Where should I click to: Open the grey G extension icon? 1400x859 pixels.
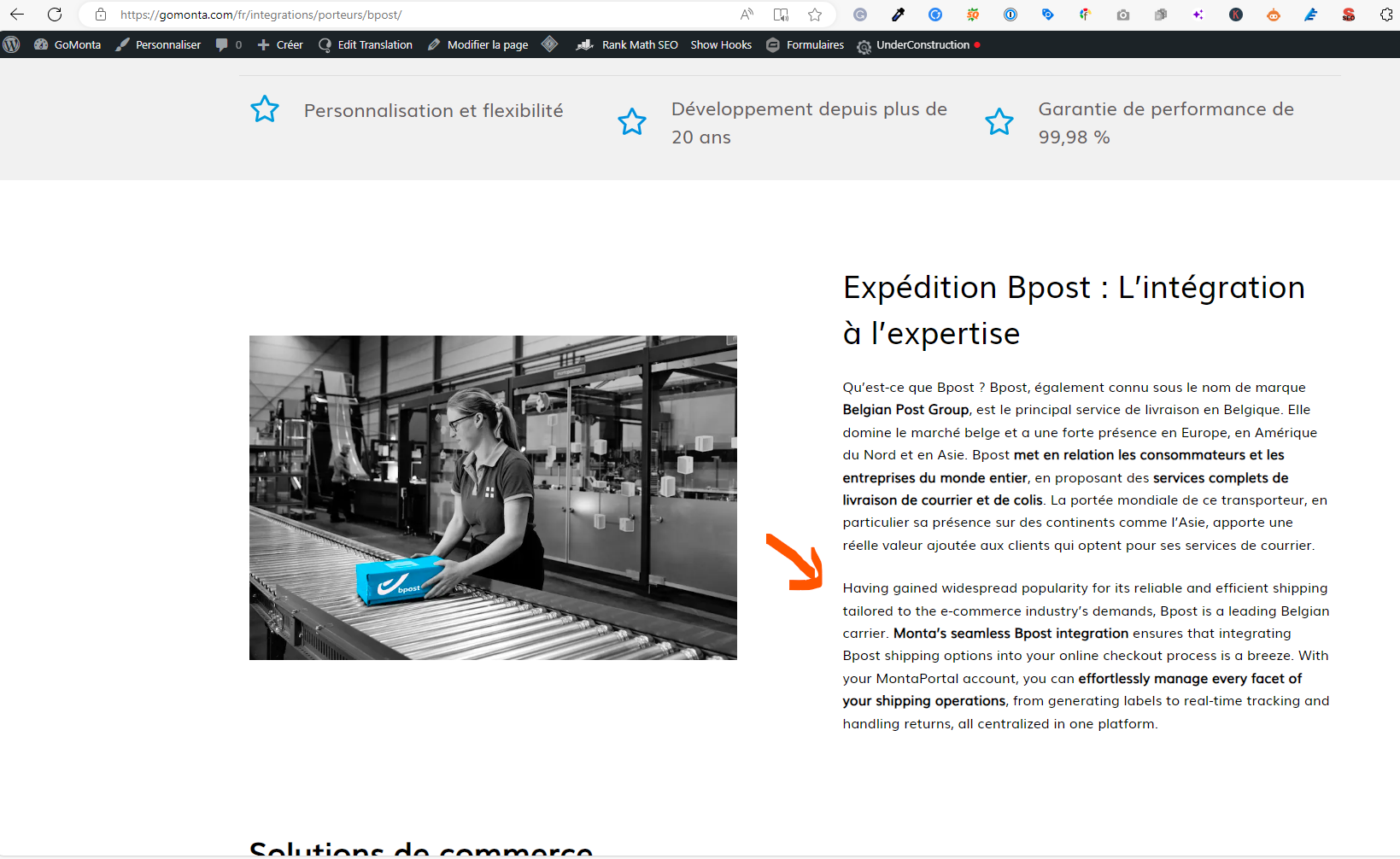(x=860, y=15)
